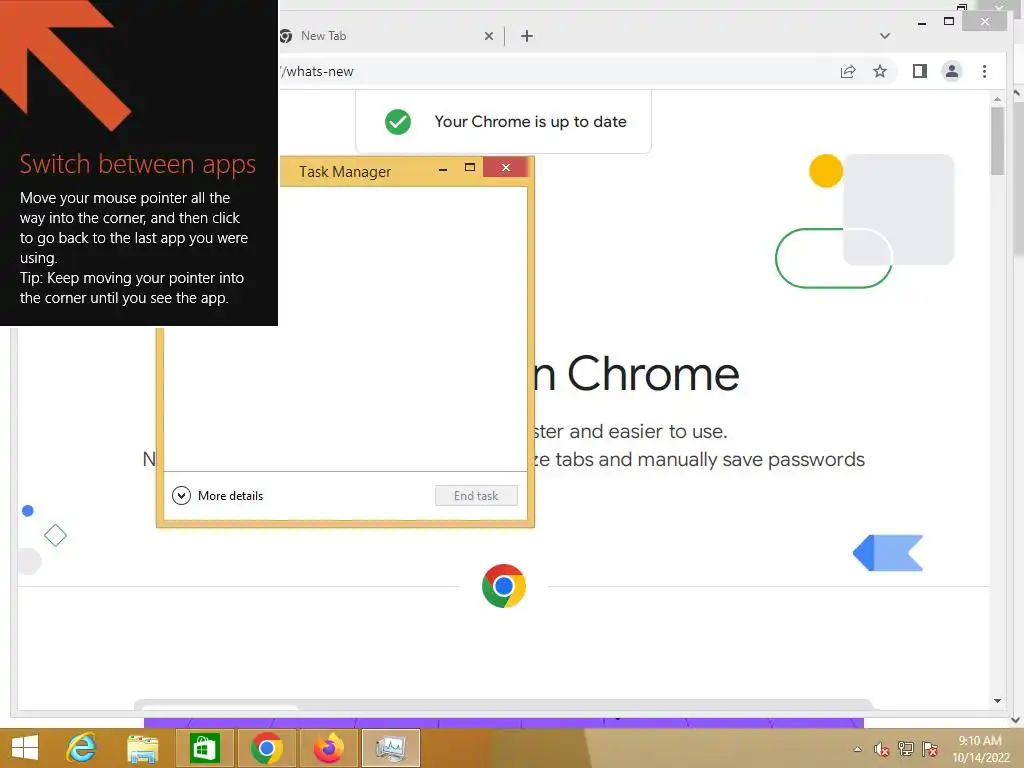The height and width of the screenshot is (768, 1024).
Task: Expand More details in Task Manager
Action: (x=217, y=496)
